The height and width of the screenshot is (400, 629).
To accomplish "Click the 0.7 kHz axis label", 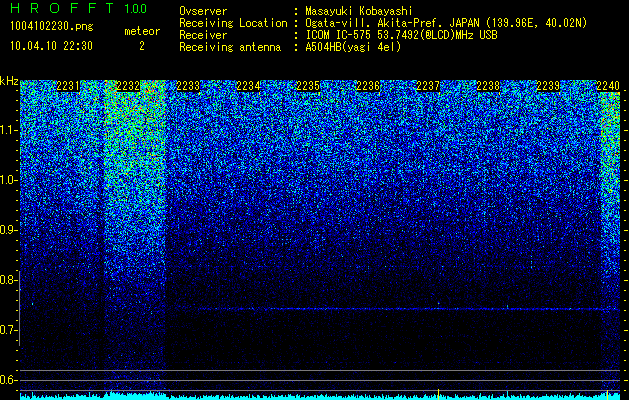I will pos(8,330).
